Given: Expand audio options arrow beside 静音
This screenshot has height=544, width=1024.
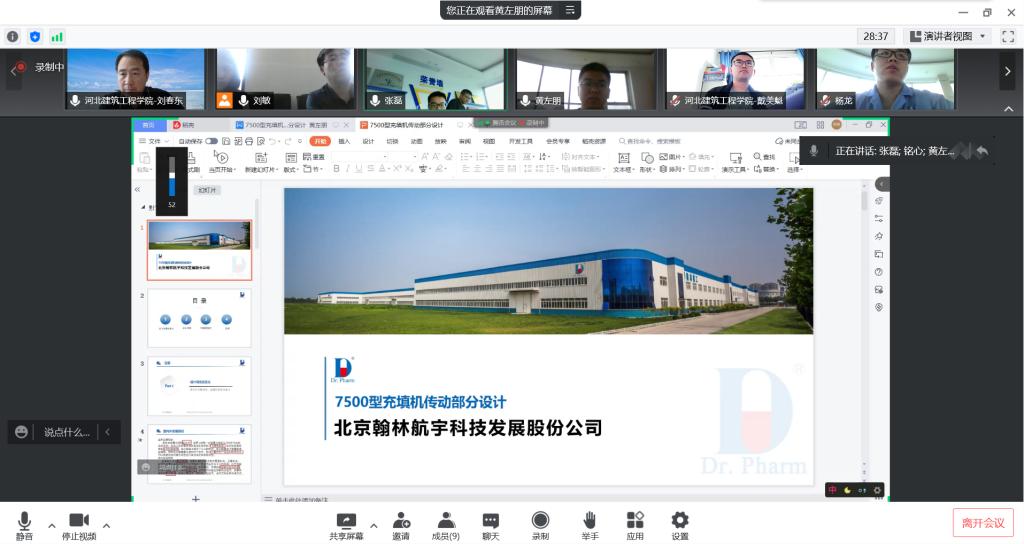Looking at the screenshot, I should pos(52,525).
